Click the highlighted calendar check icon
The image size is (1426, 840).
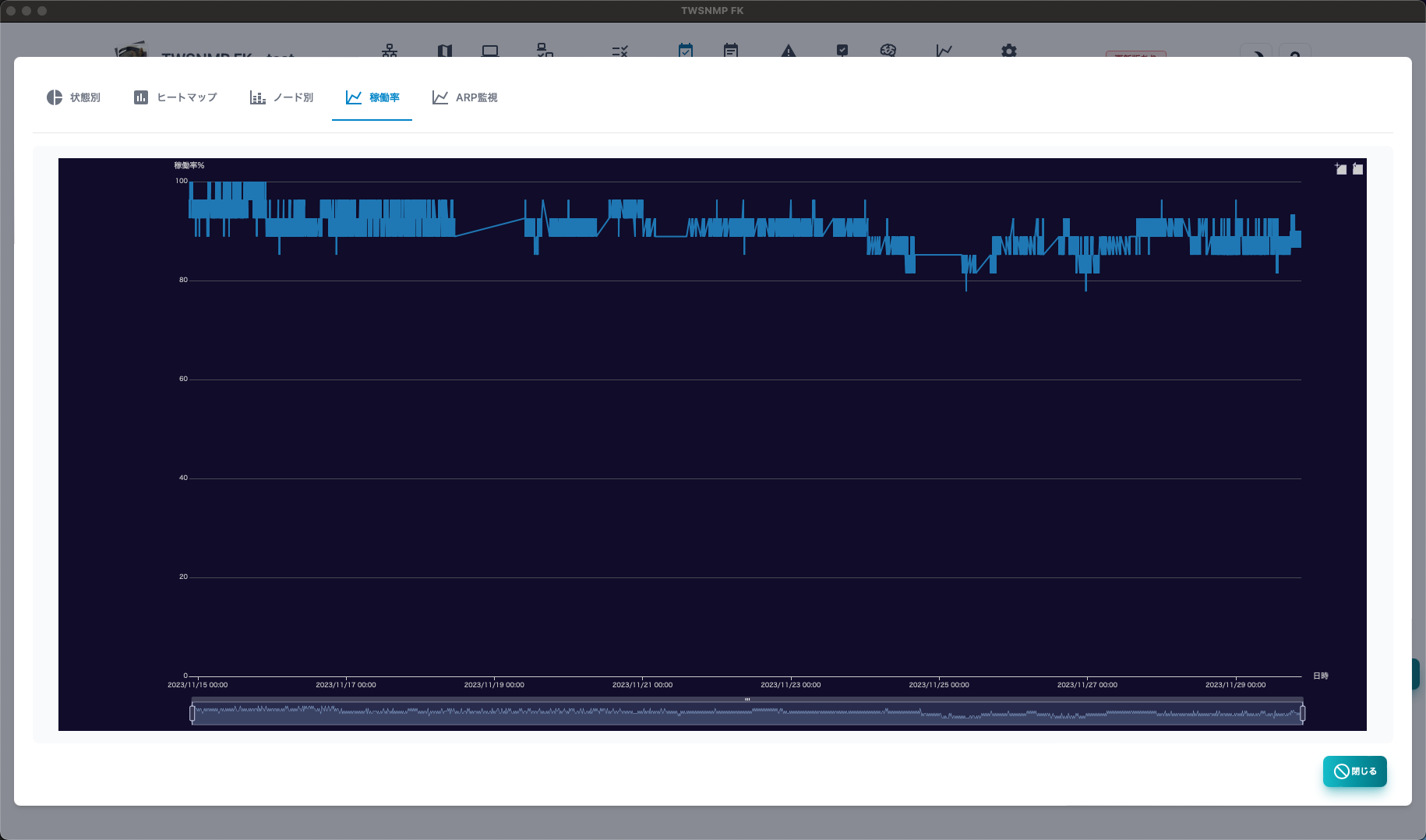[x=686, y=51]
